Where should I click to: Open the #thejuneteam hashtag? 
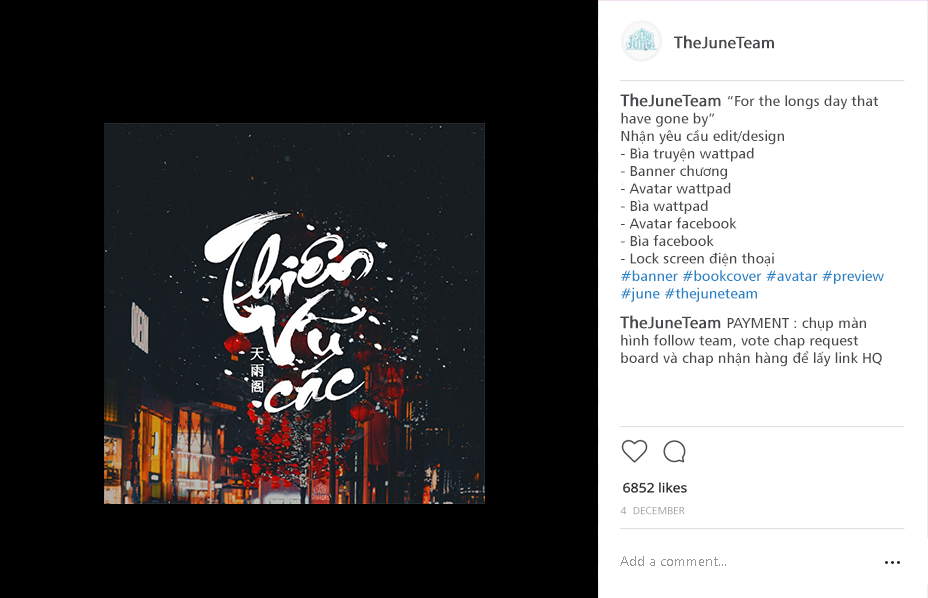click(711, 294)
